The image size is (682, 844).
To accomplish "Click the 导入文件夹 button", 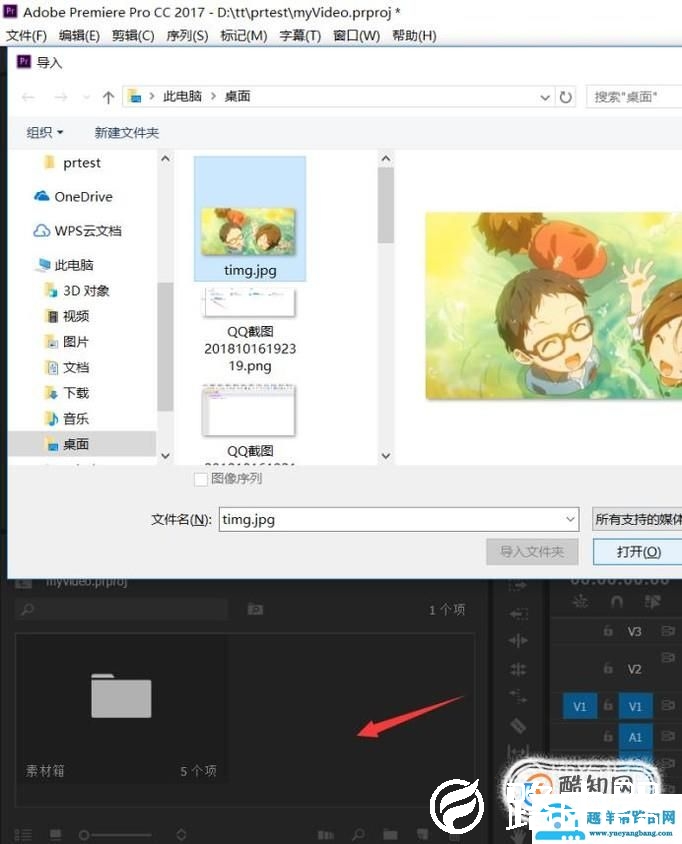I will click(532, 552).
